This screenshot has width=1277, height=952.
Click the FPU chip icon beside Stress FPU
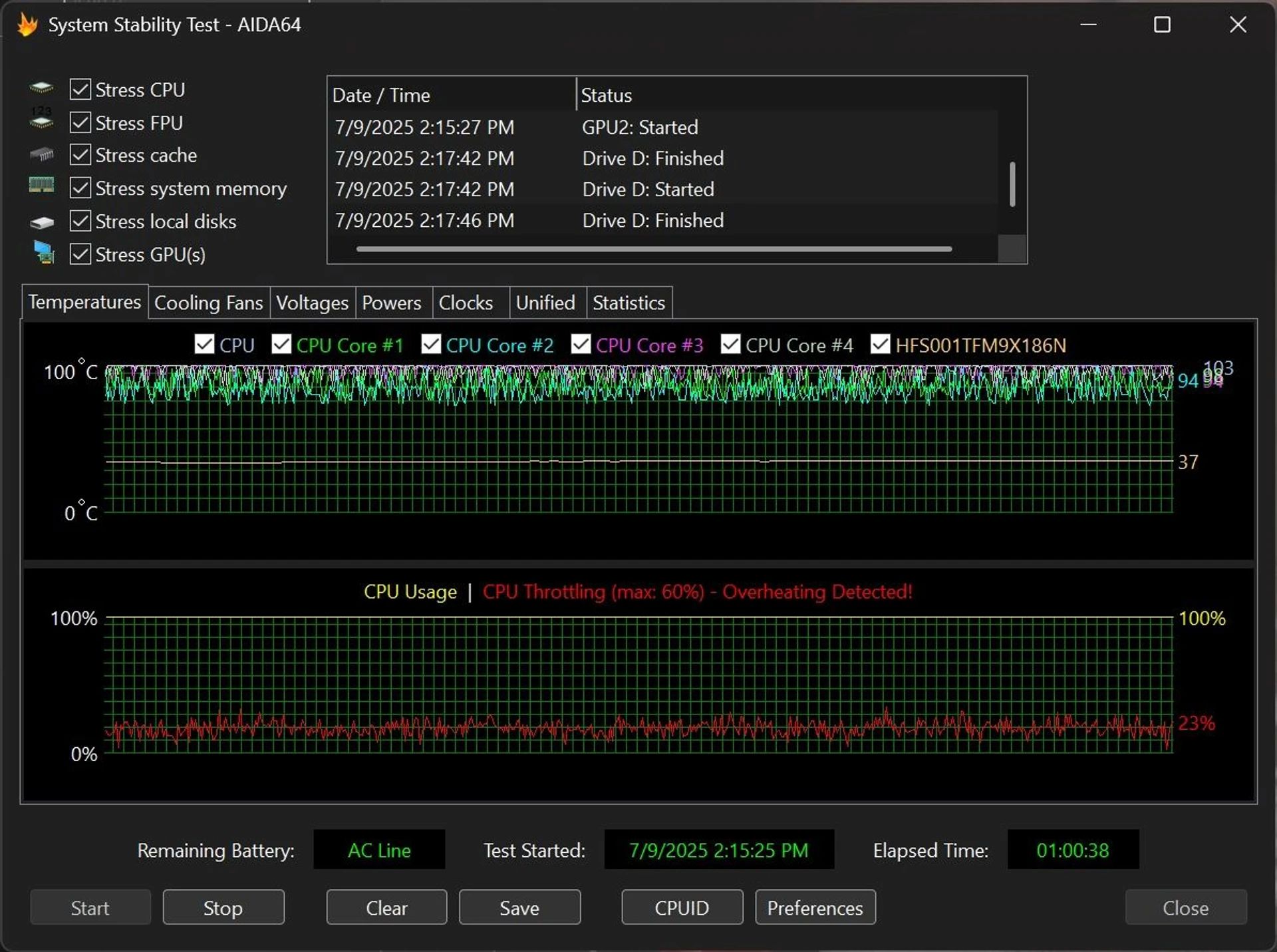(x=41, y=118)
